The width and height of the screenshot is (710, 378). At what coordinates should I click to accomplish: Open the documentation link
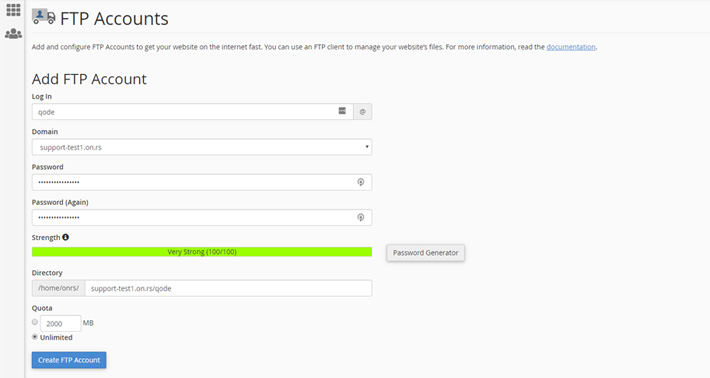[571, 47]
